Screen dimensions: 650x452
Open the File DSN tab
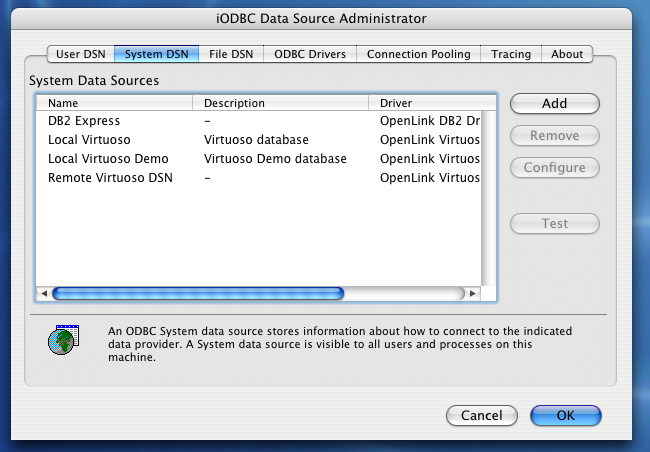231,54
